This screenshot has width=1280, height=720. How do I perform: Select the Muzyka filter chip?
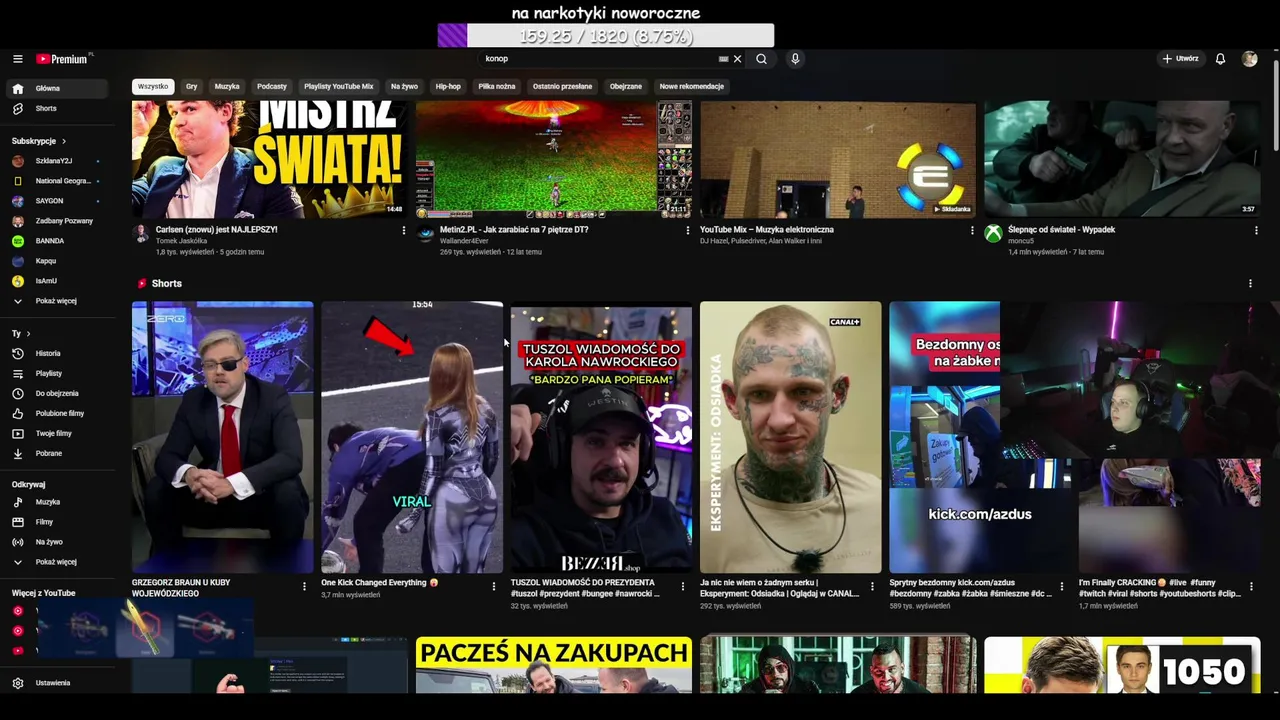pos(227,86)
